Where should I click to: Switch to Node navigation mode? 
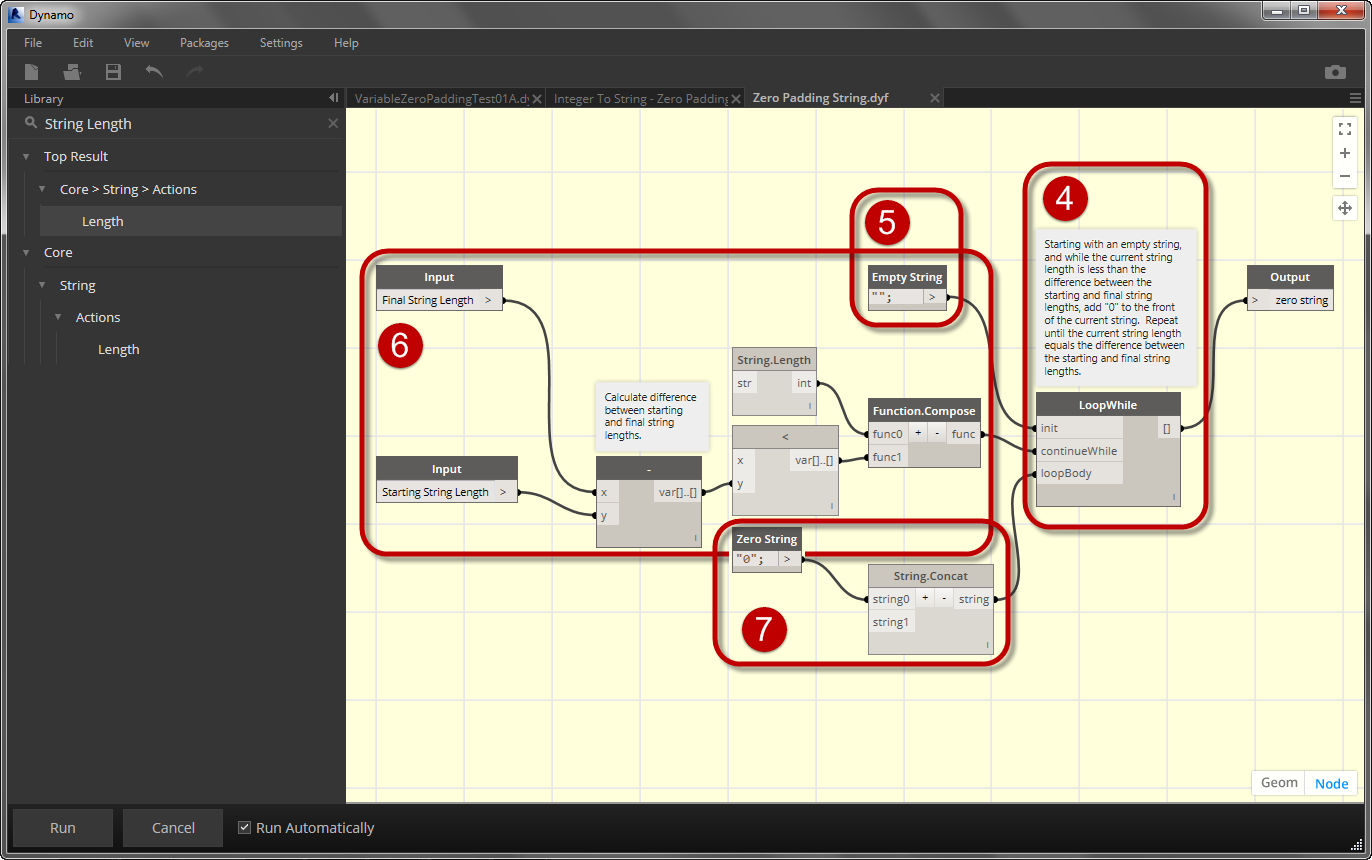1331,783
